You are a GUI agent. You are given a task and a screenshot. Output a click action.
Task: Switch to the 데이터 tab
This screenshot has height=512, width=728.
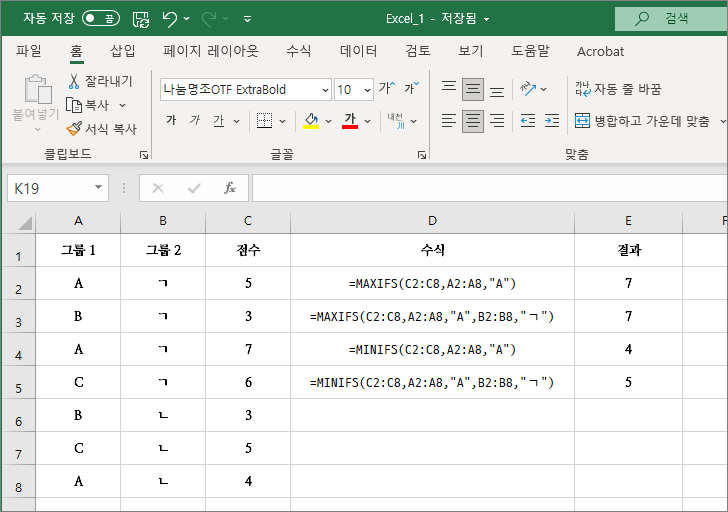click(358, 51)
